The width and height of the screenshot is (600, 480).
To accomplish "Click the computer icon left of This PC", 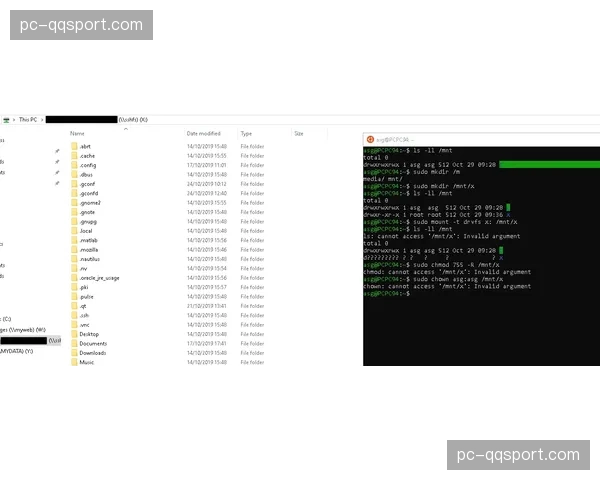I will (8, 120).
